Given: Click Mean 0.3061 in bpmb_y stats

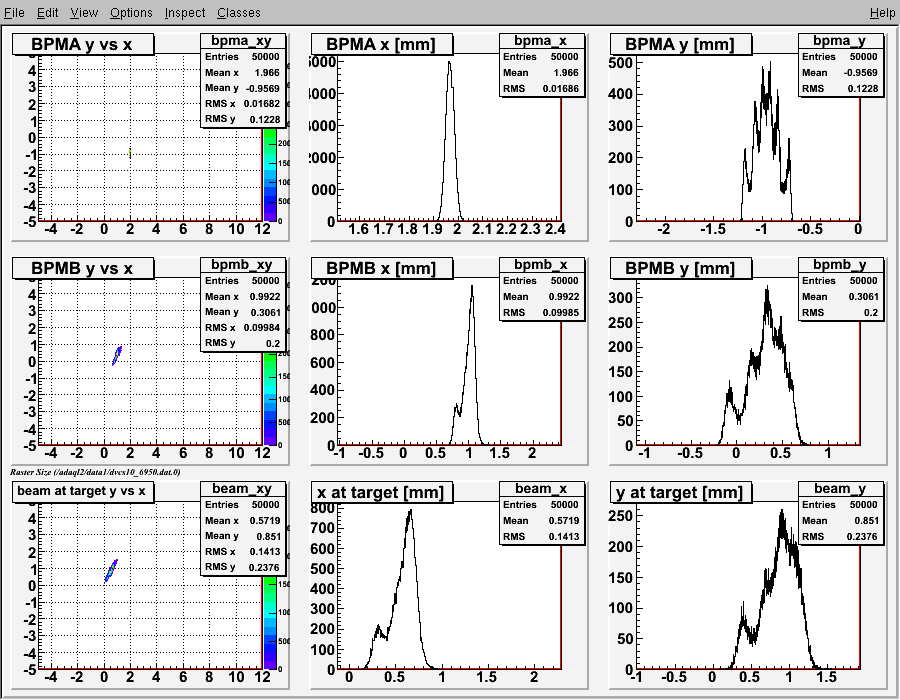Looking at the screenshot, I should coord(840,297).
